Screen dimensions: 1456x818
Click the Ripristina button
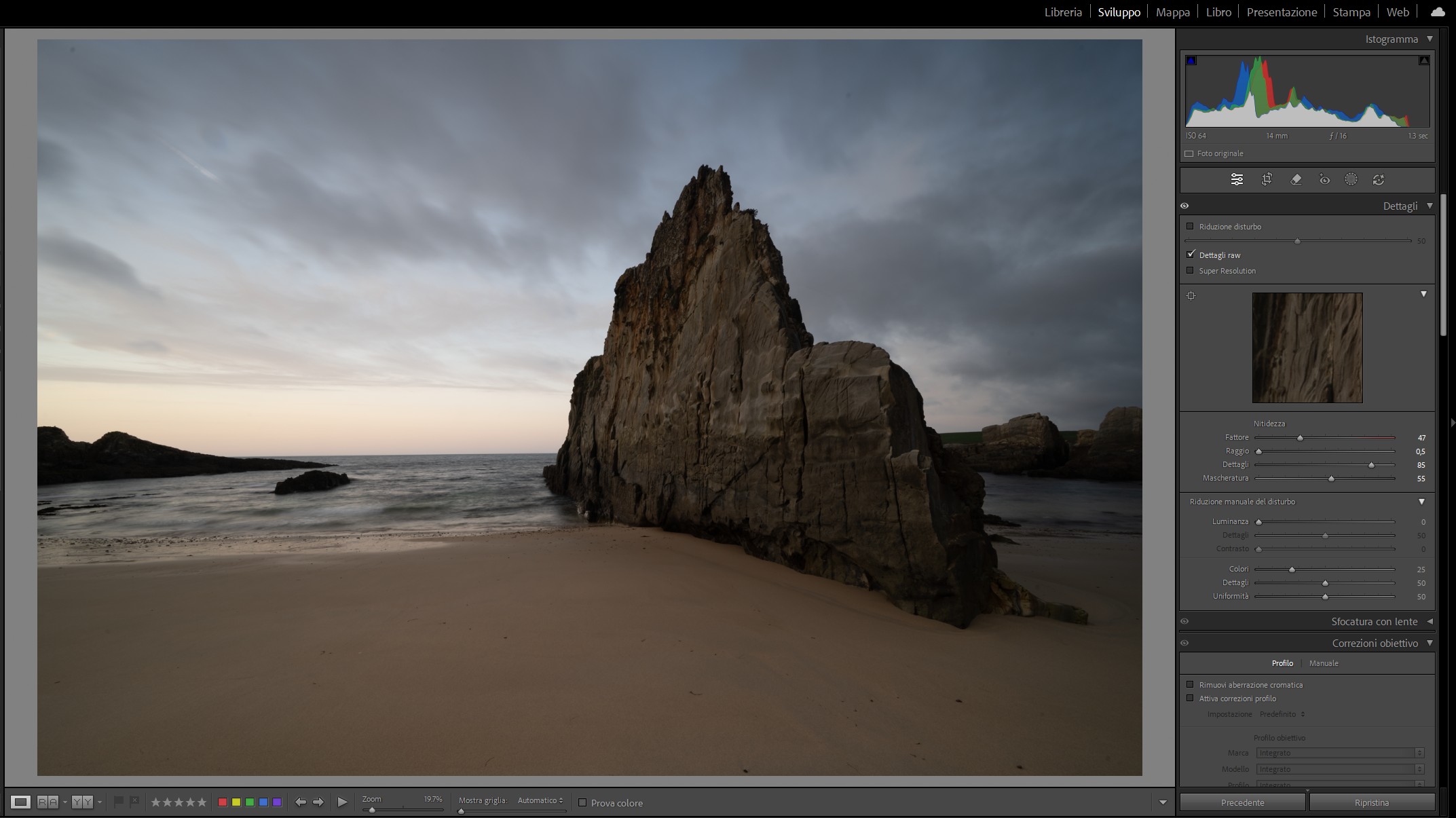(1372, 803)
